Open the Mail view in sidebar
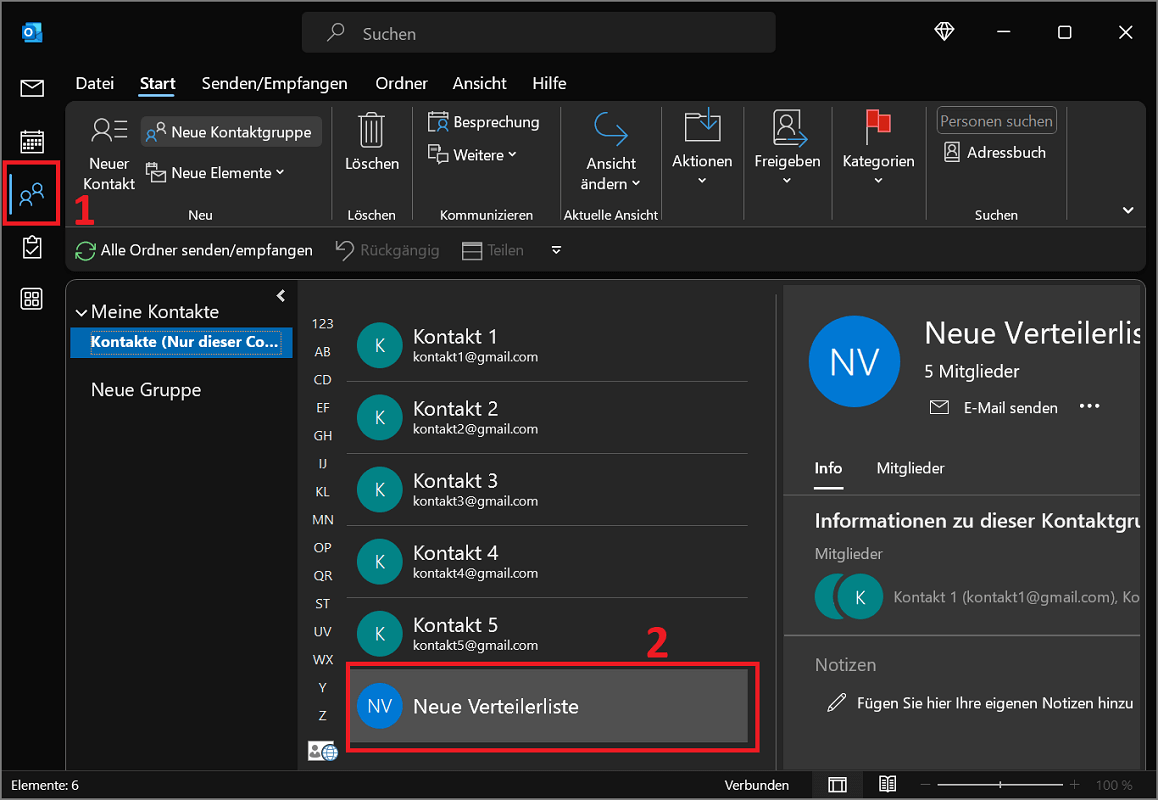Screen dimensions: 1158x800 point(32,89)
